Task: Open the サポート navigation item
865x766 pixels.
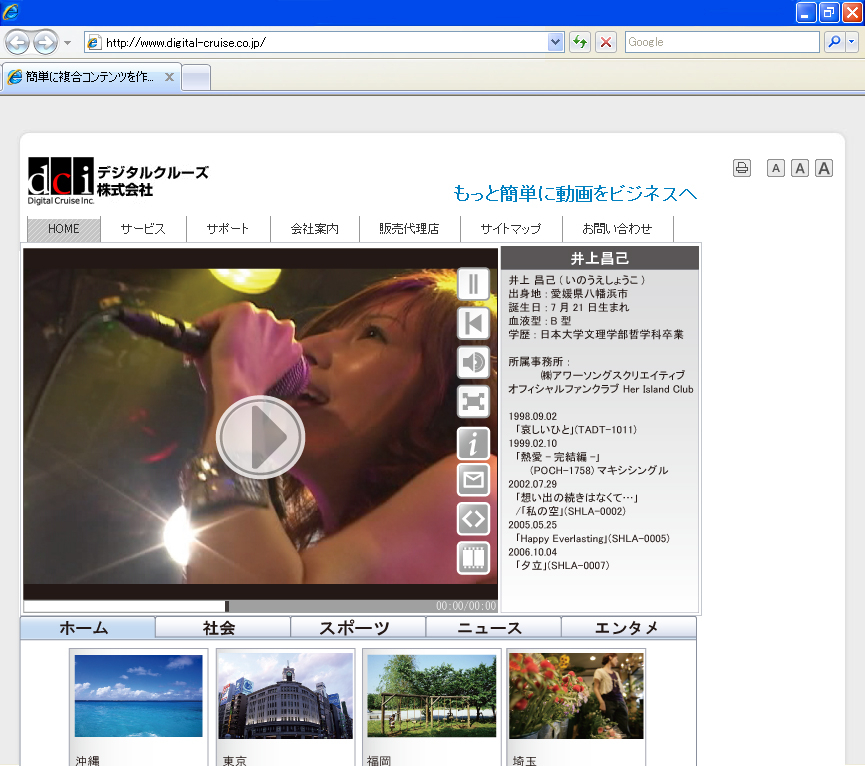Action: [x=228, y=228]
